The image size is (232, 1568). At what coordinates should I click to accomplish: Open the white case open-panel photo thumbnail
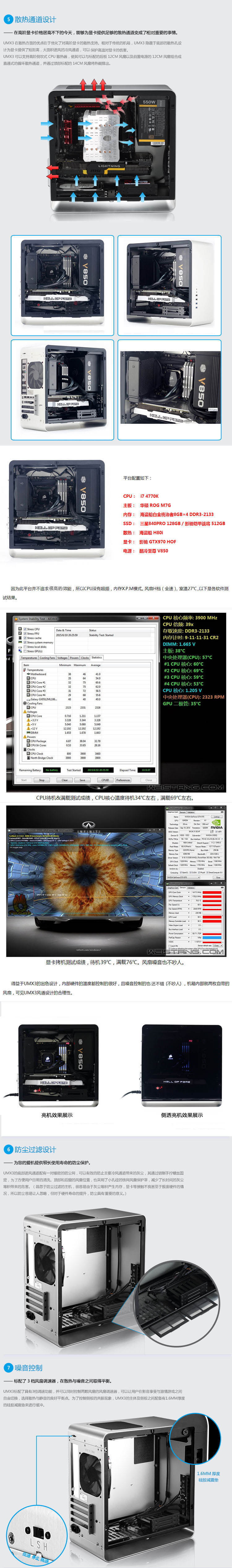170,286
